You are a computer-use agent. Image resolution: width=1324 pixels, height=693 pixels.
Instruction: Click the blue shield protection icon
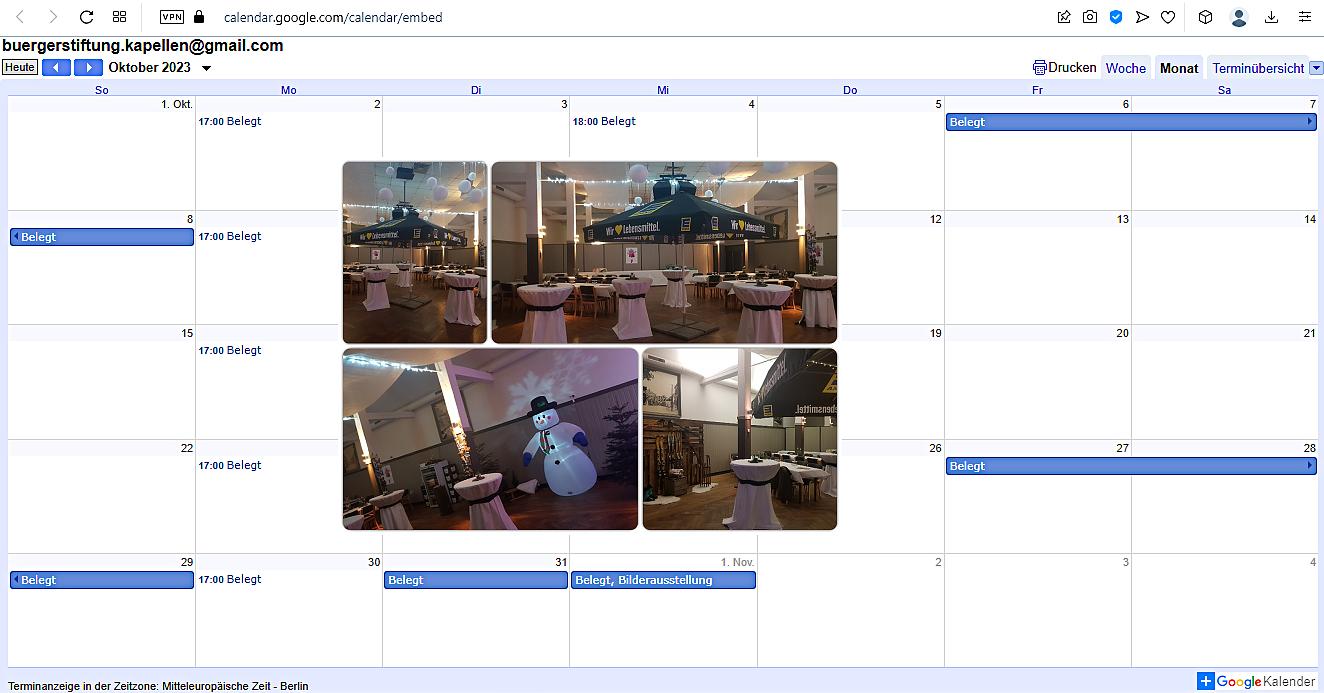click(1115, 16)
